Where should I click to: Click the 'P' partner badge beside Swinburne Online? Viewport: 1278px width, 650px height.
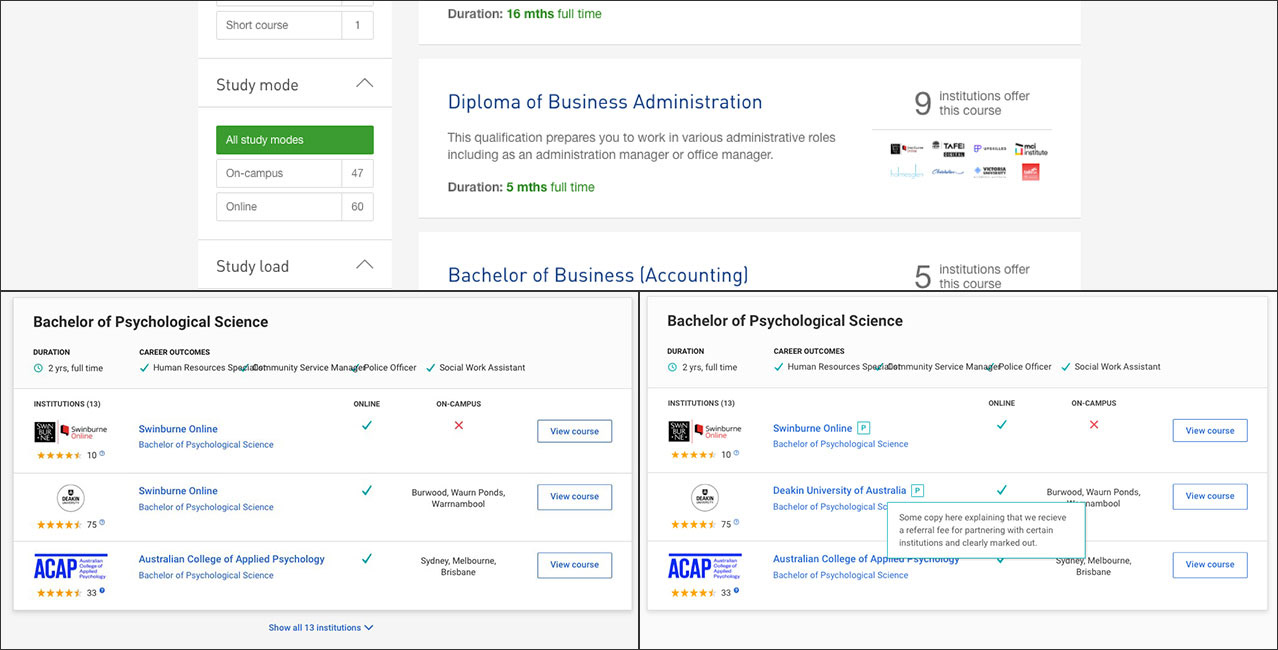864,428
